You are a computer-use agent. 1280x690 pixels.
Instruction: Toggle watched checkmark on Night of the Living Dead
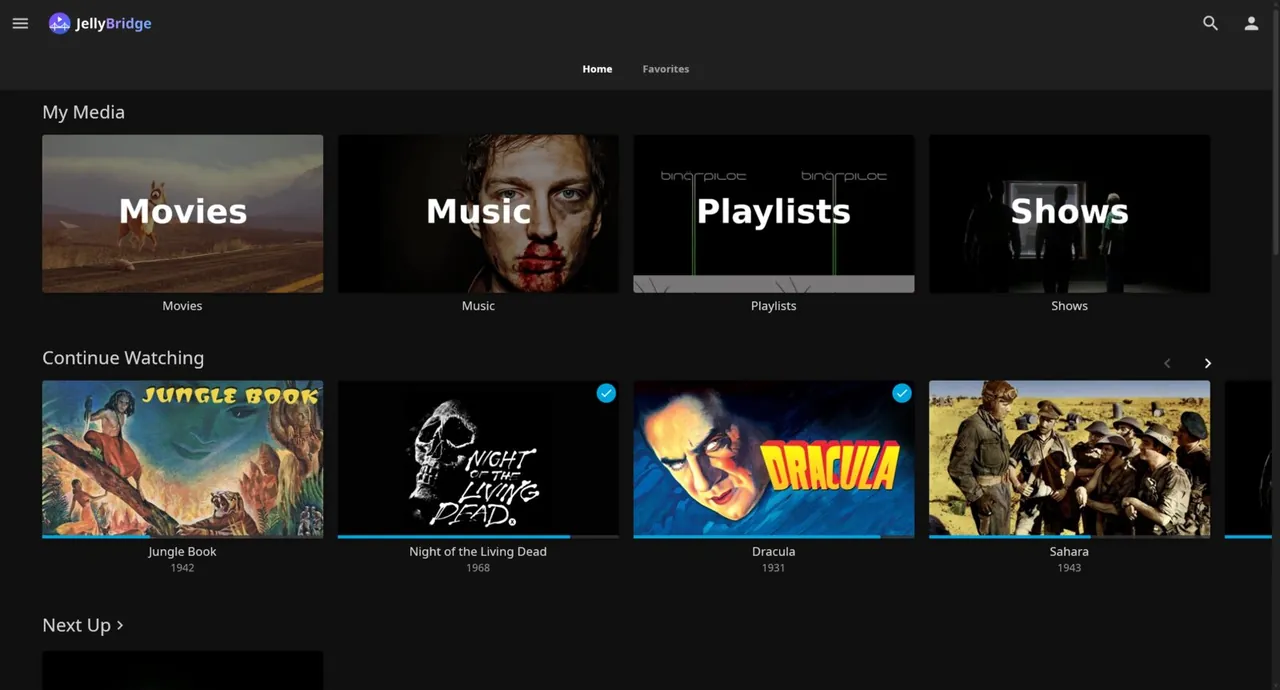pos(606,393)
